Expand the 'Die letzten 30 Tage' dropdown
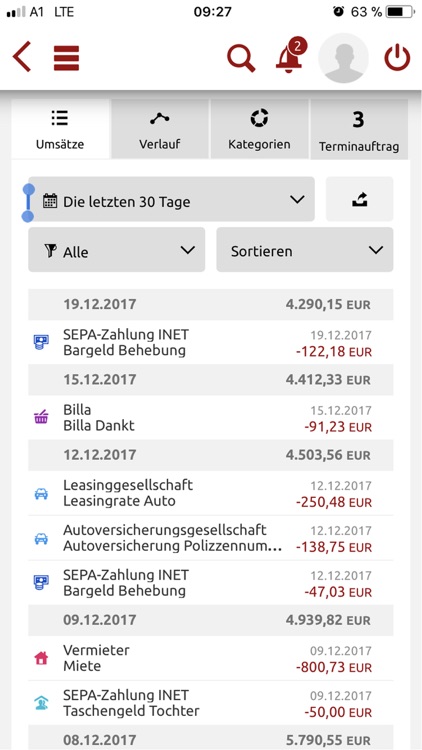The height and width of the screenshot is (750, 422). click(x=171, y=199)
